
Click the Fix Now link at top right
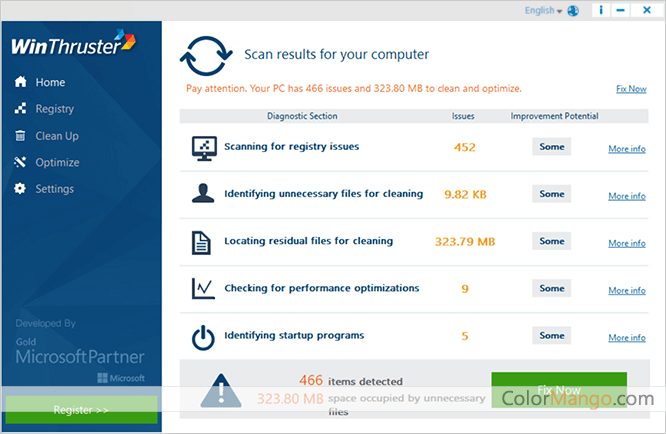[x=631, y=89]
